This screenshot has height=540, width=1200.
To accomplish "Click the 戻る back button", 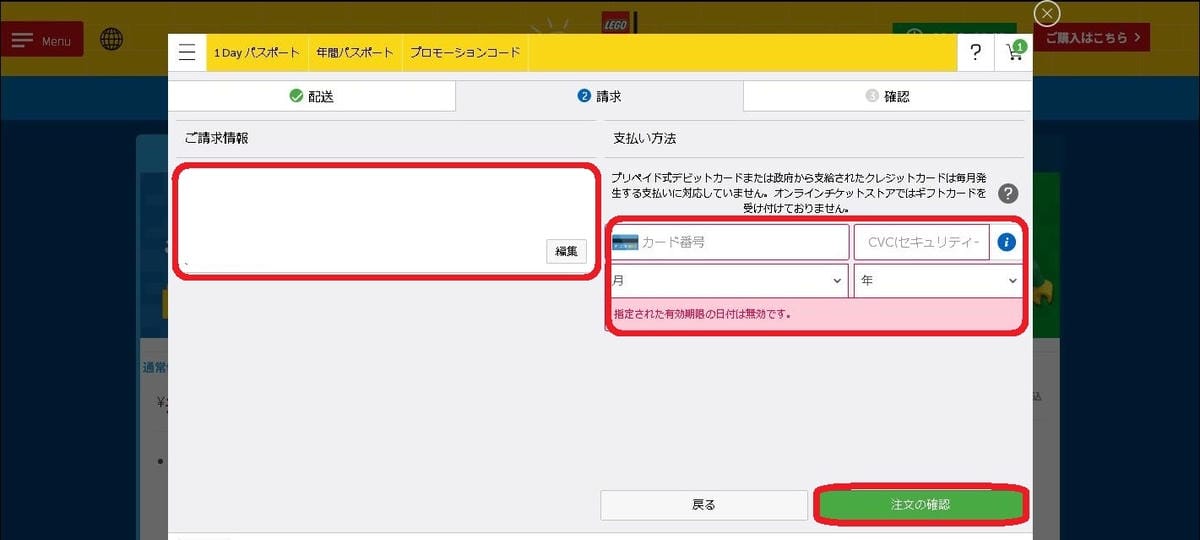I will (x=704, y=505).
